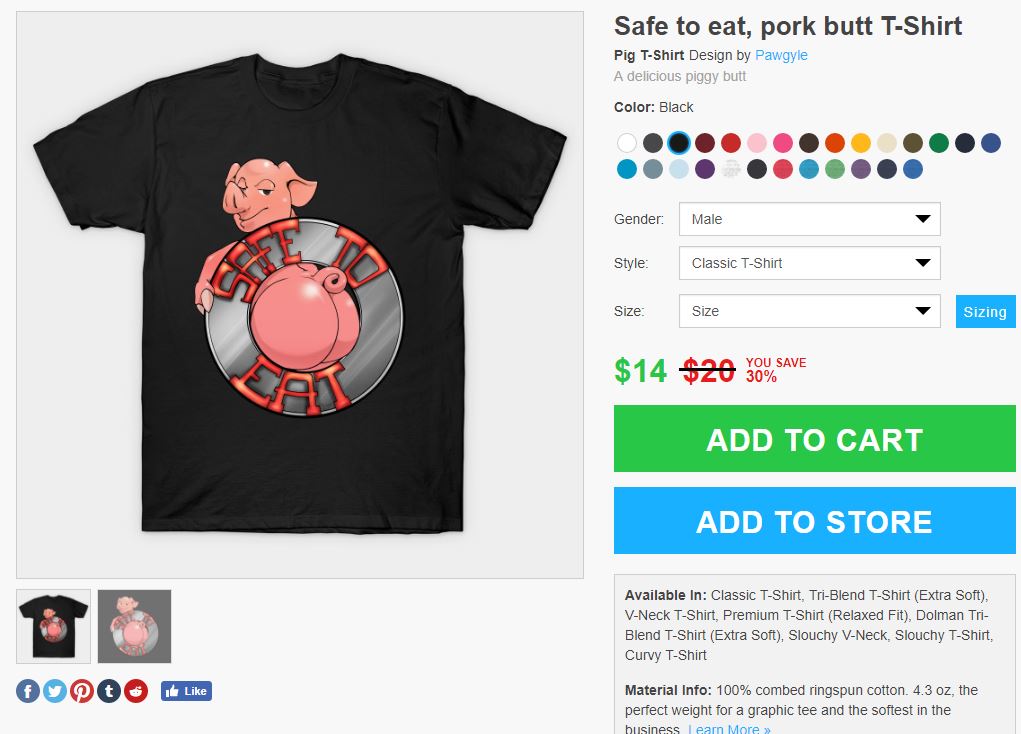This screenshot has width=1021, height=734.
Task: Select the green color swatch in top row
Action: 939,143
